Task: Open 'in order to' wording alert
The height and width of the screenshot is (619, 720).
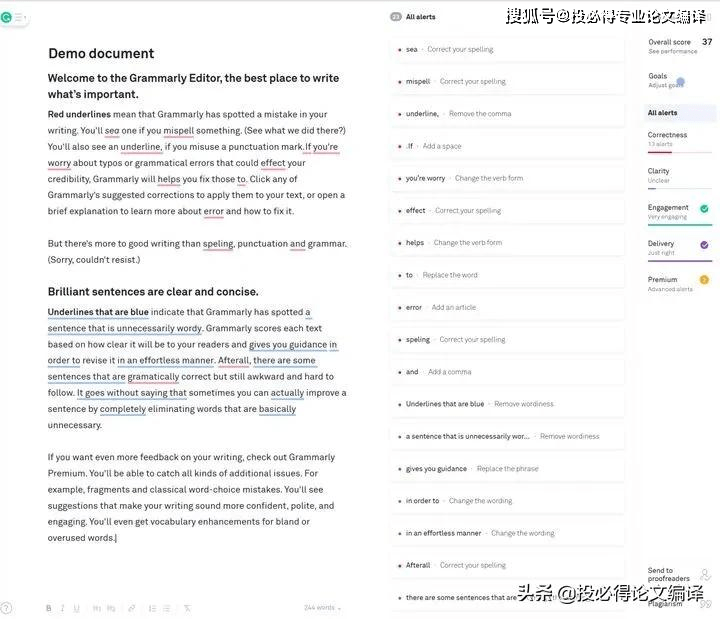Action: point(508,501)
